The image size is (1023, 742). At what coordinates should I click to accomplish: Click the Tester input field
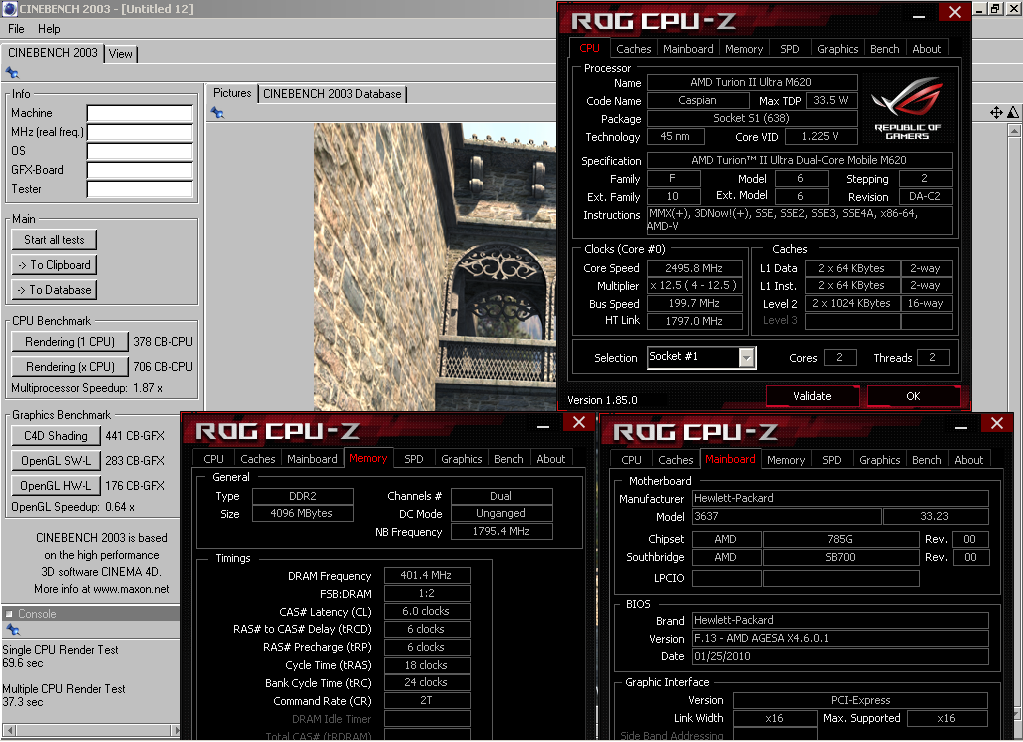click(140, 189)
